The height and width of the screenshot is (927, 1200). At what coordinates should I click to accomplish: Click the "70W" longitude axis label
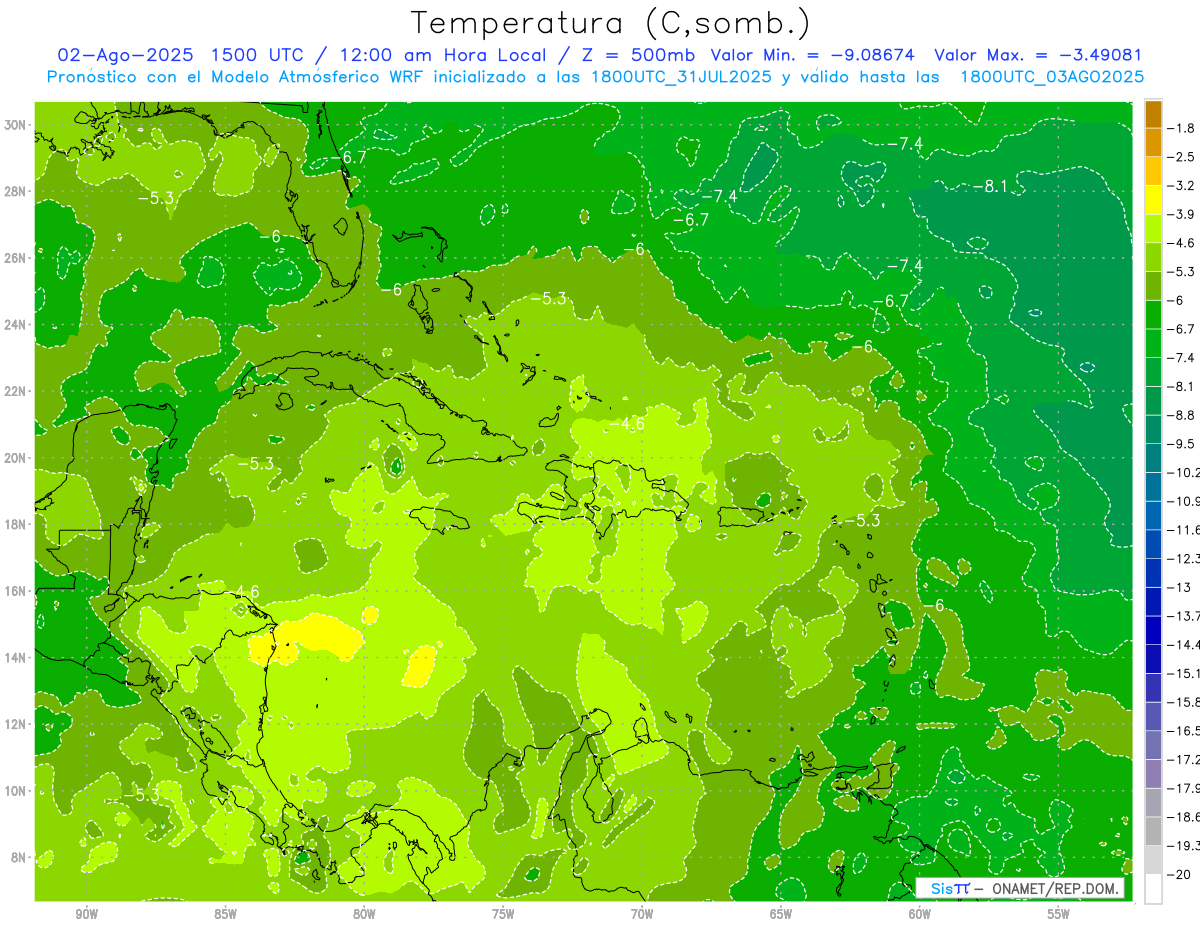[x=642, y=914]
